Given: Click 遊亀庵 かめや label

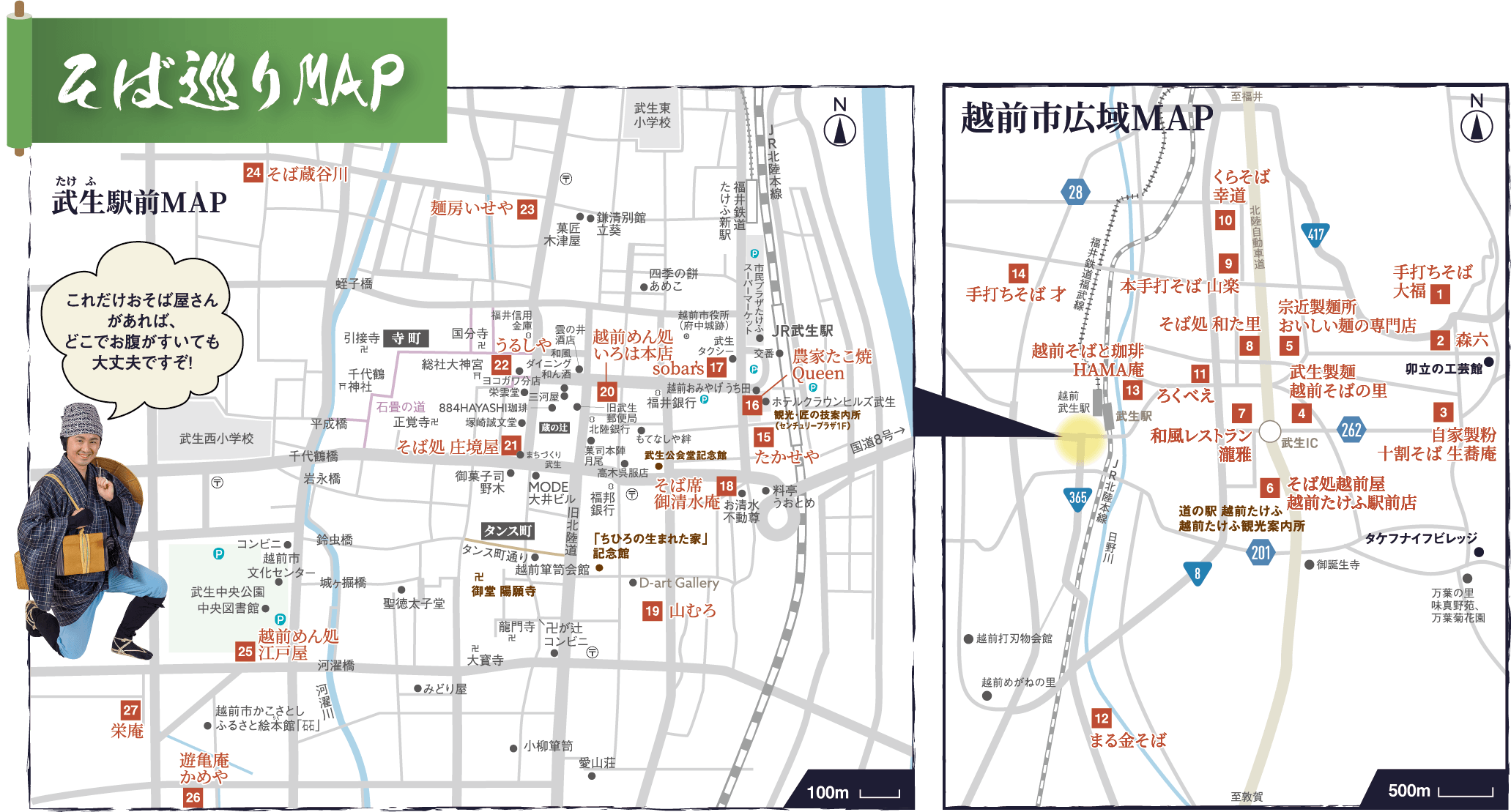Looking at the screenshot, I should pyautogui.click(x=204, y=768).
